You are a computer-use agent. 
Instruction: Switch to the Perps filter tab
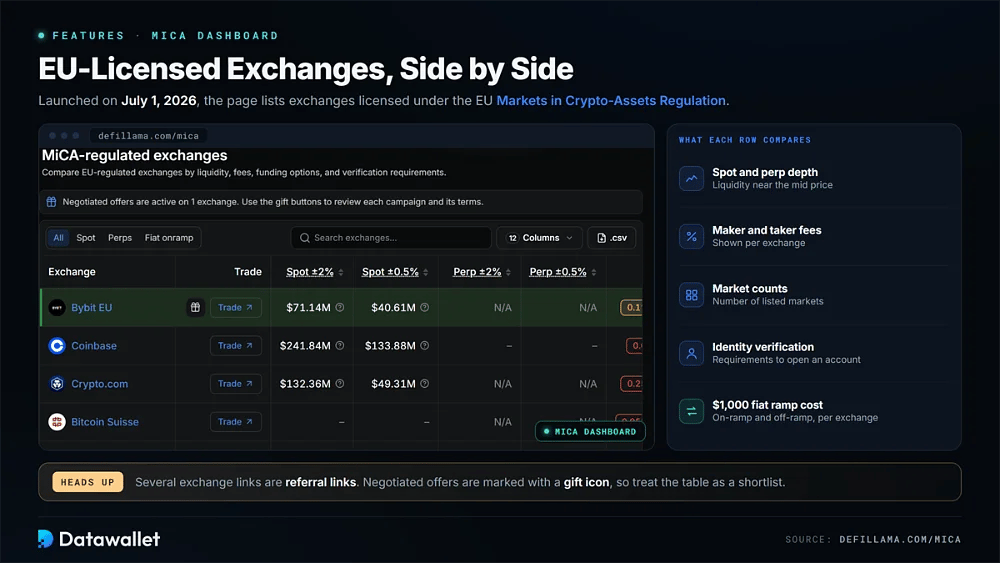pyautogui.click(x=120, y=238)
